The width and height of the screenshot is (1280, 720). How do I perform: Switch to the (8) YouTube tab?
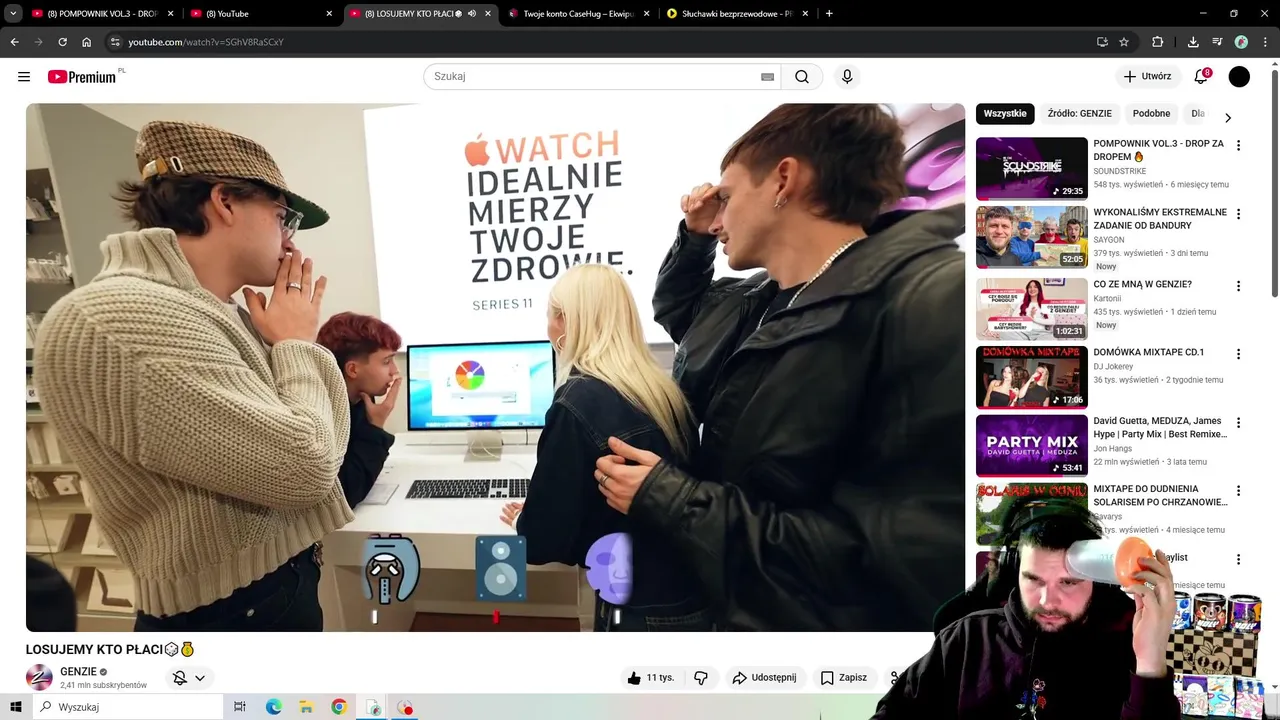pos(260,13)
